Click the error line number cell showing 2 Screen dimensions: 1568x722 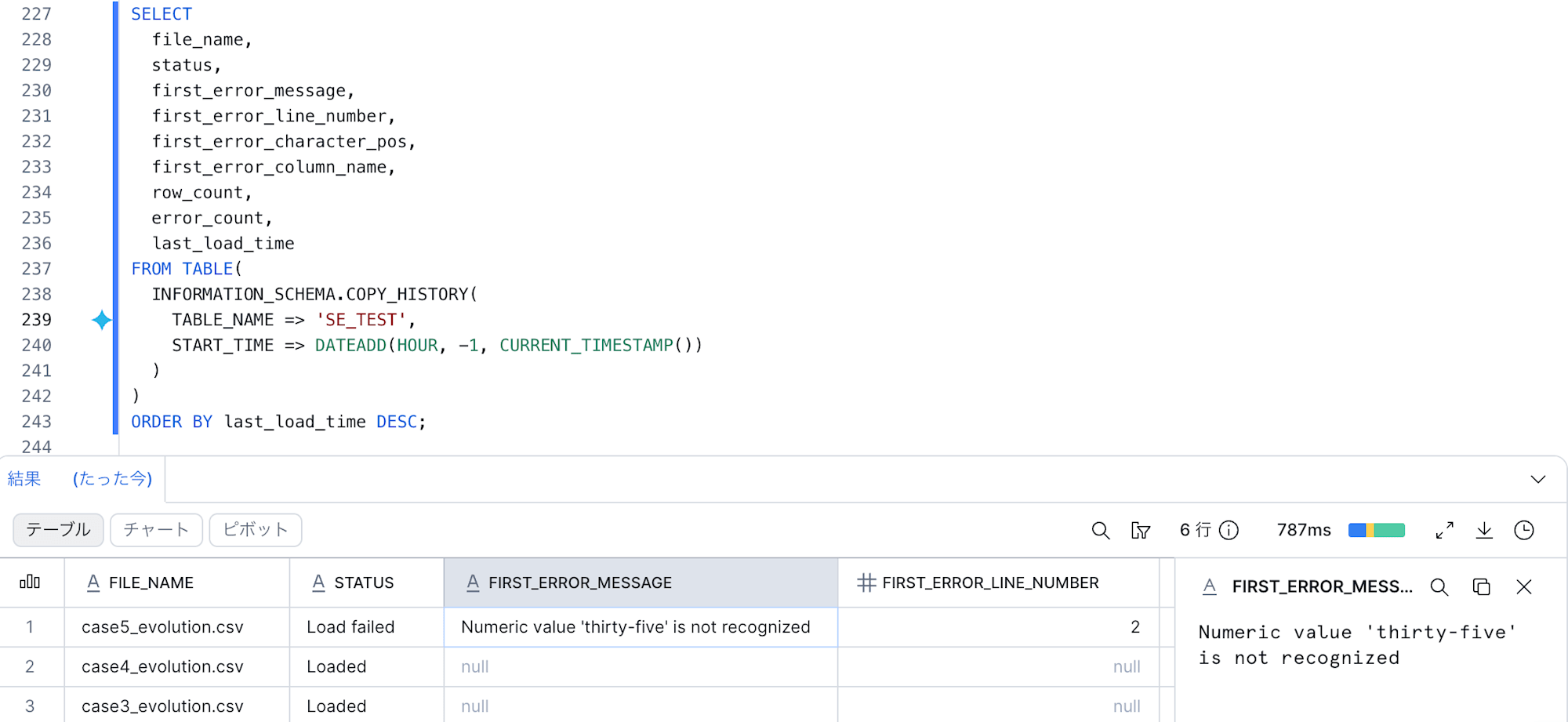(999, 627)
